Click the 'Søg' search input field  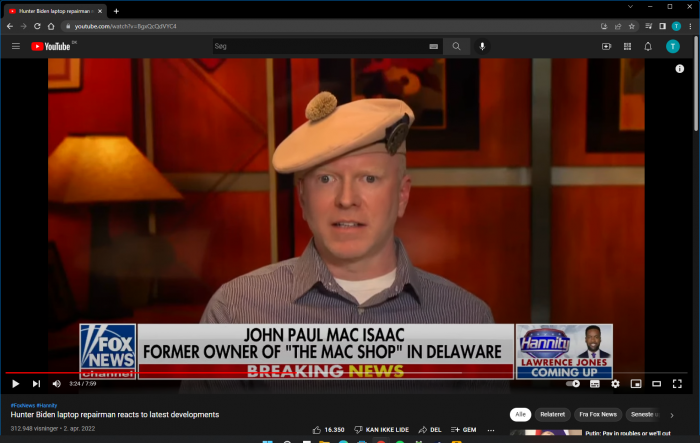320,46
